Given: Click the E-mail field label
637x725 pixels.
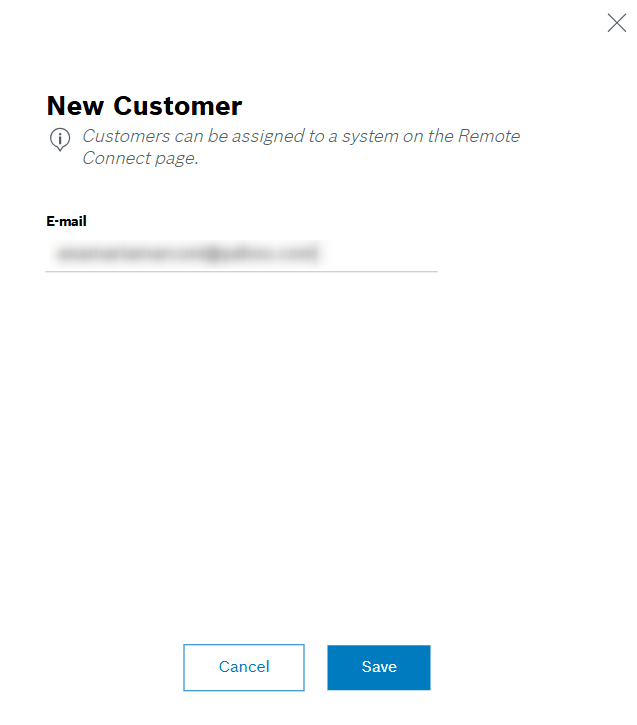Looking at the screenshot, I should (66, 221).
